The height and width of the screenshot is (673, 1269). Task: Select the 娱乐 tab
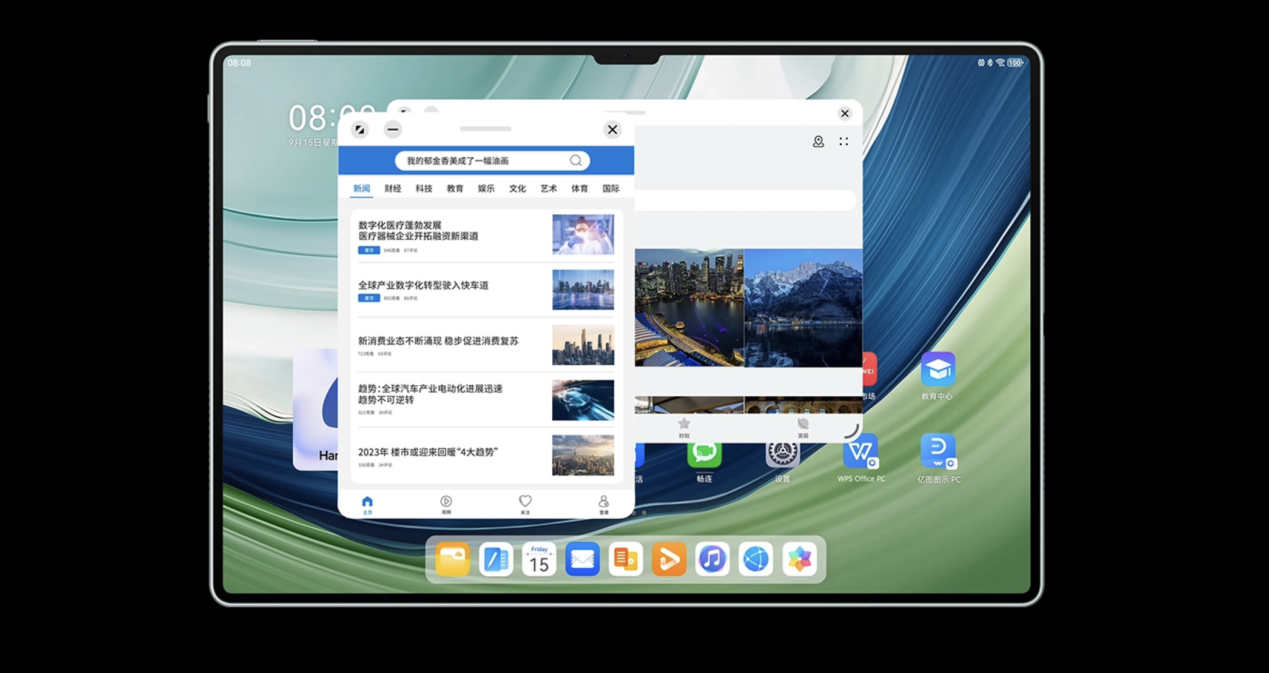(486, 189)
